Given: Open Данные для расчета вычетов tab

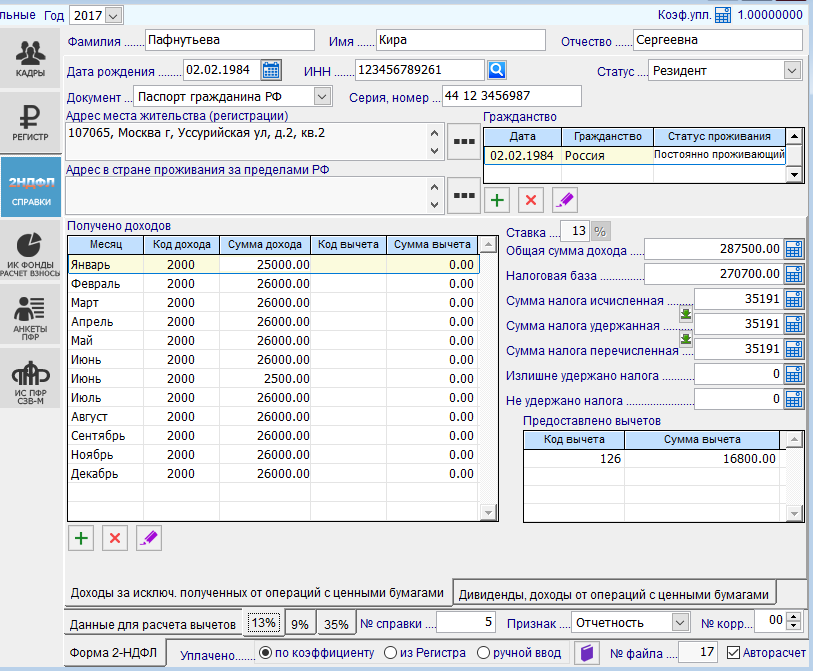Looking at the screenshot, I should [153, 624].
